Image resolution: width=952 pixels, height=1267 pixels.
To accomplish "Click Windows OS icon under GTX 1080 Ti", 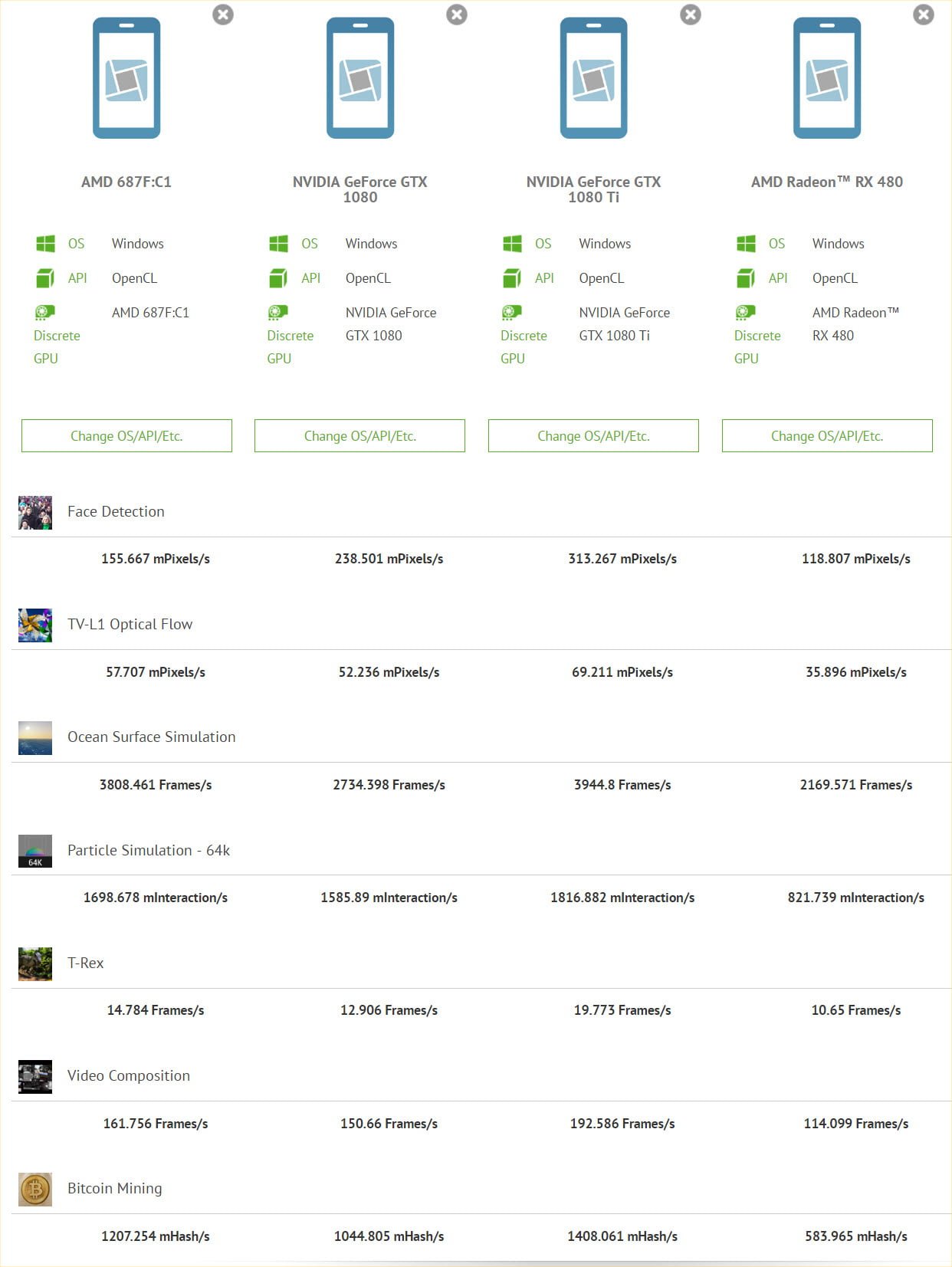I will coord(512,244).
